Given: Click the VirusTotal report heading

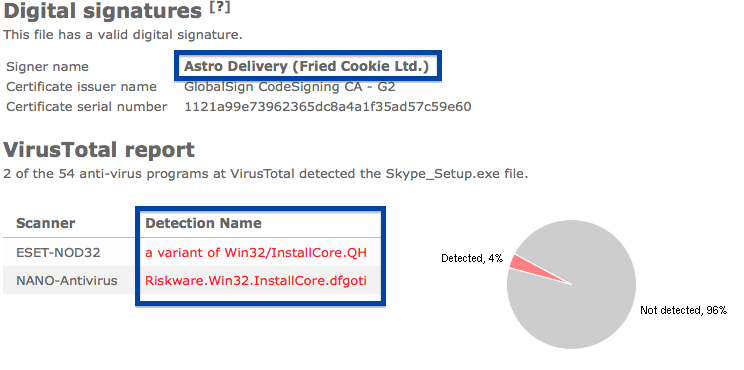Looking at the screenshot, I should coord(99,150).
